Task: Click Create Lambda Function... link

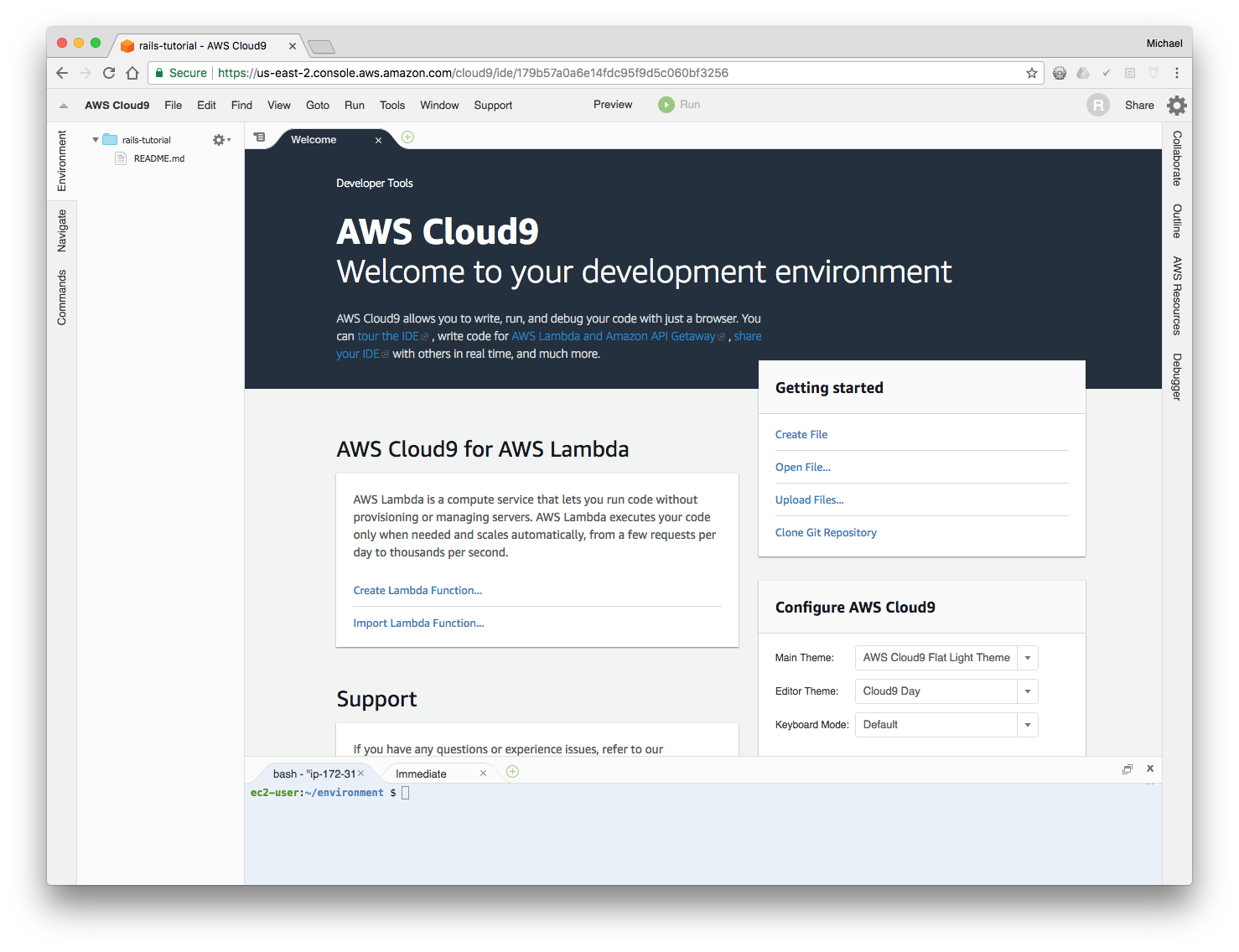Action: click(417, 591)
